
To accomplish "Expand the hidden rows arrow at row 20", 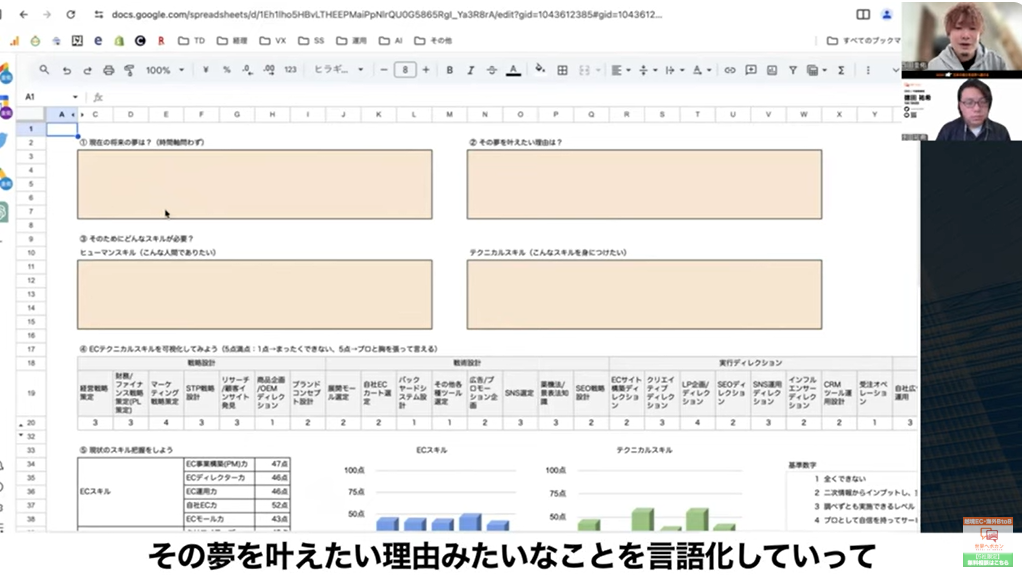I will (x=22, y=424).
